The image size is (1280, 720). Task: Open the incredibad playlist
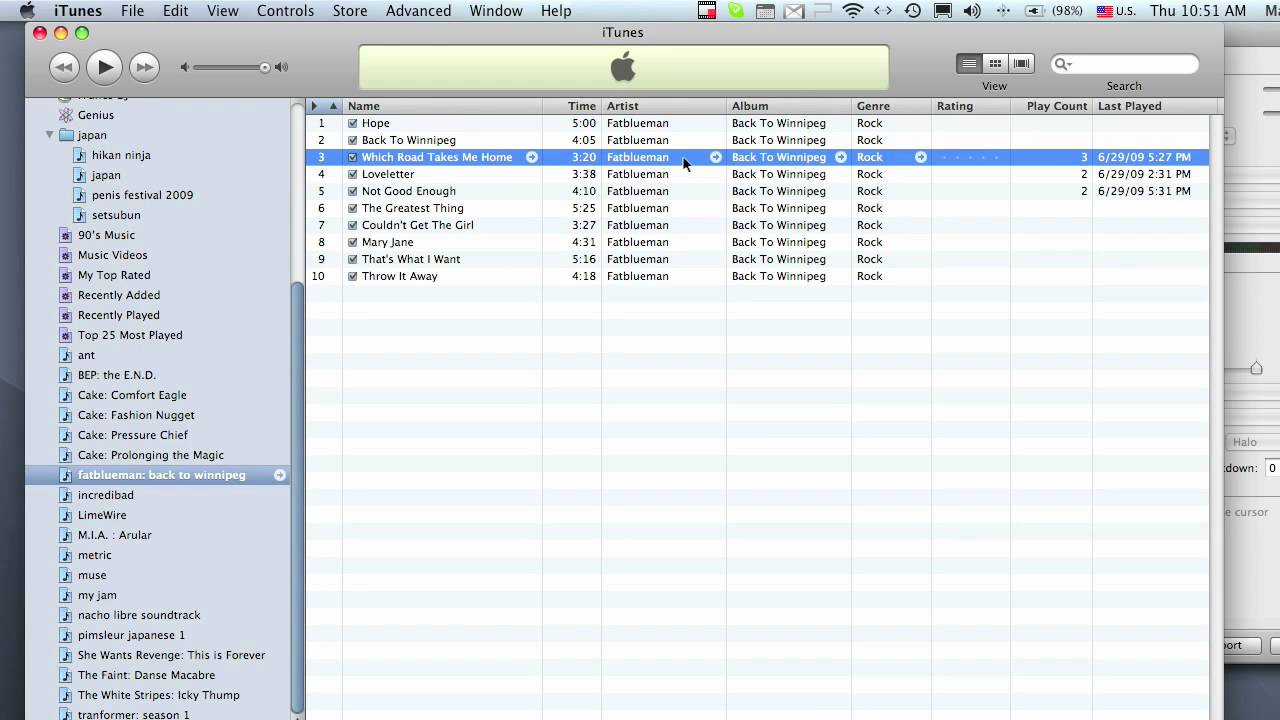click(x=106, y=495)
